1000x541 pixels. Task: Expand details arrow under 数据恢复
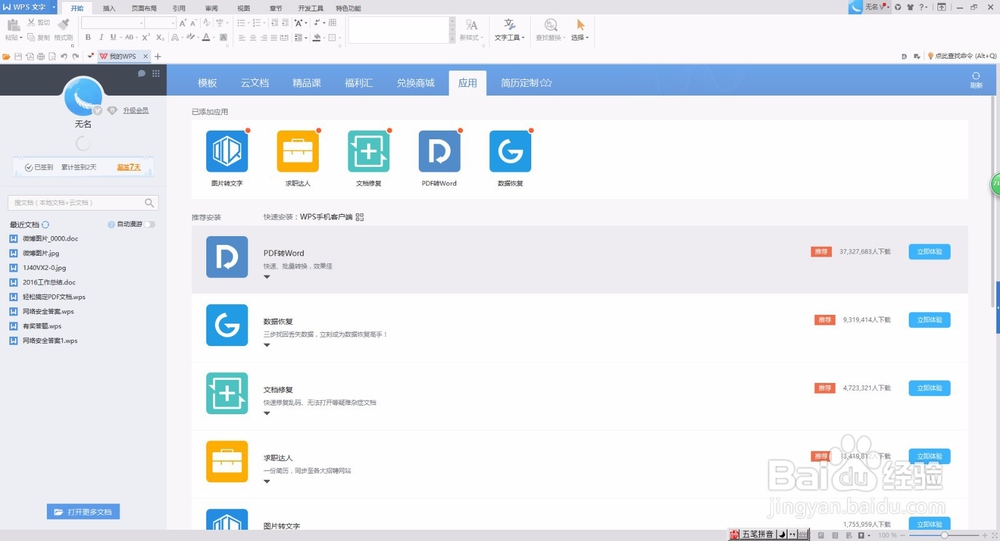pos(267,345)
